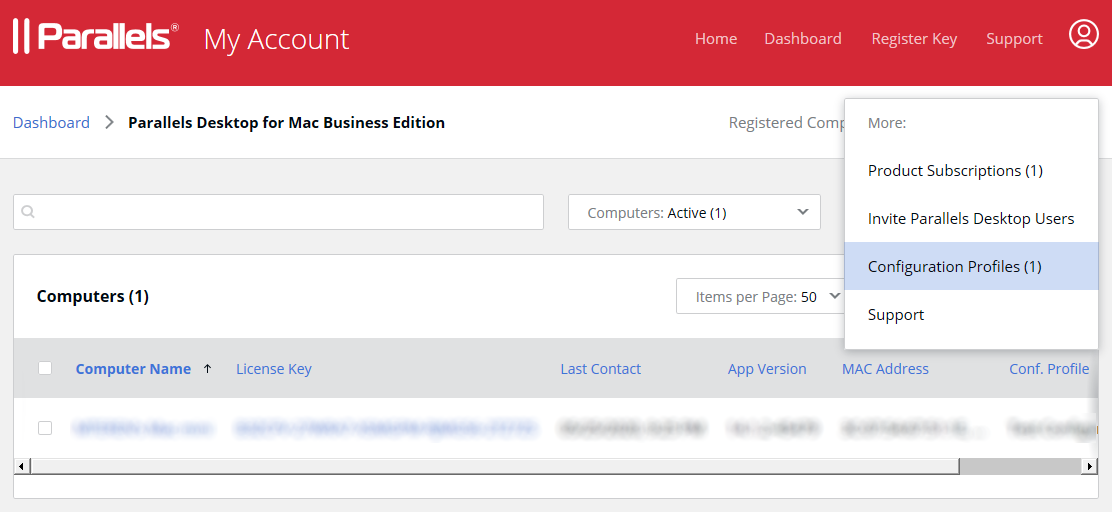Image resolution: width=1112 pixels, height=512 pixels.
Task: Click the horizontal scrollbar right arrow
Action: click(x=1090, y=466)
